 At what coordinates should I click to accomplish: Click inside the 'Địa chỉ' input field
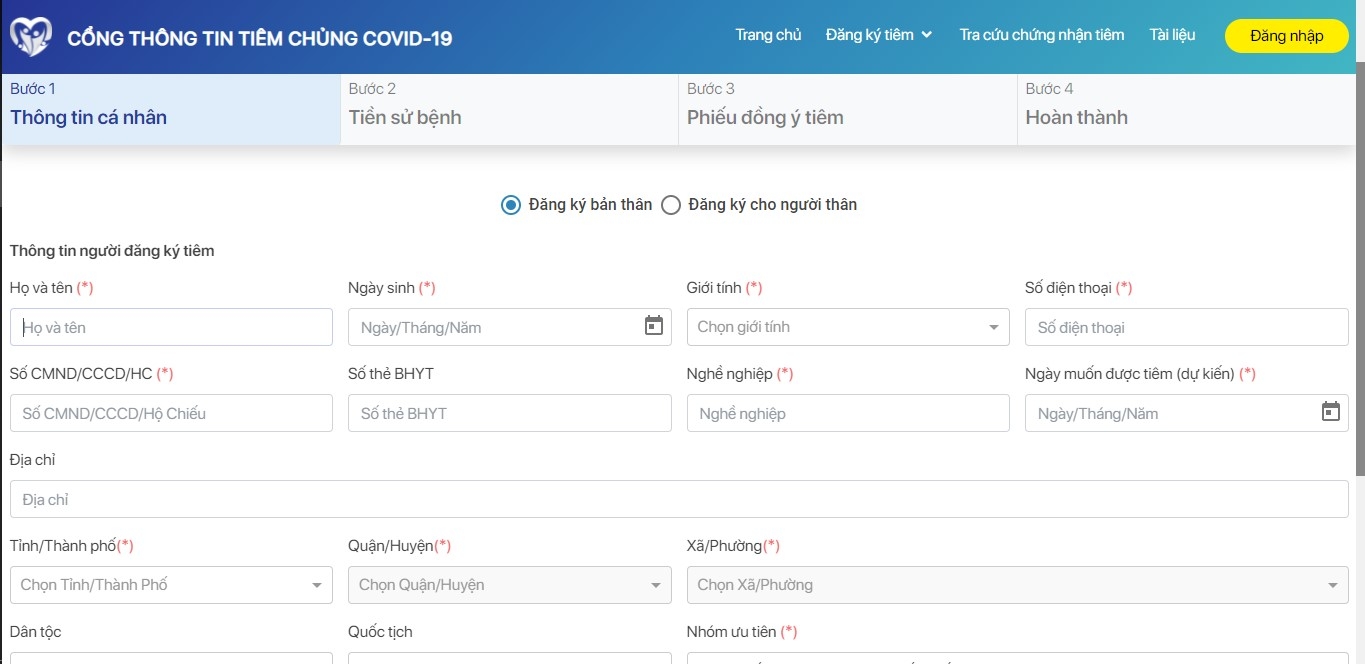[x=679, y=498]
